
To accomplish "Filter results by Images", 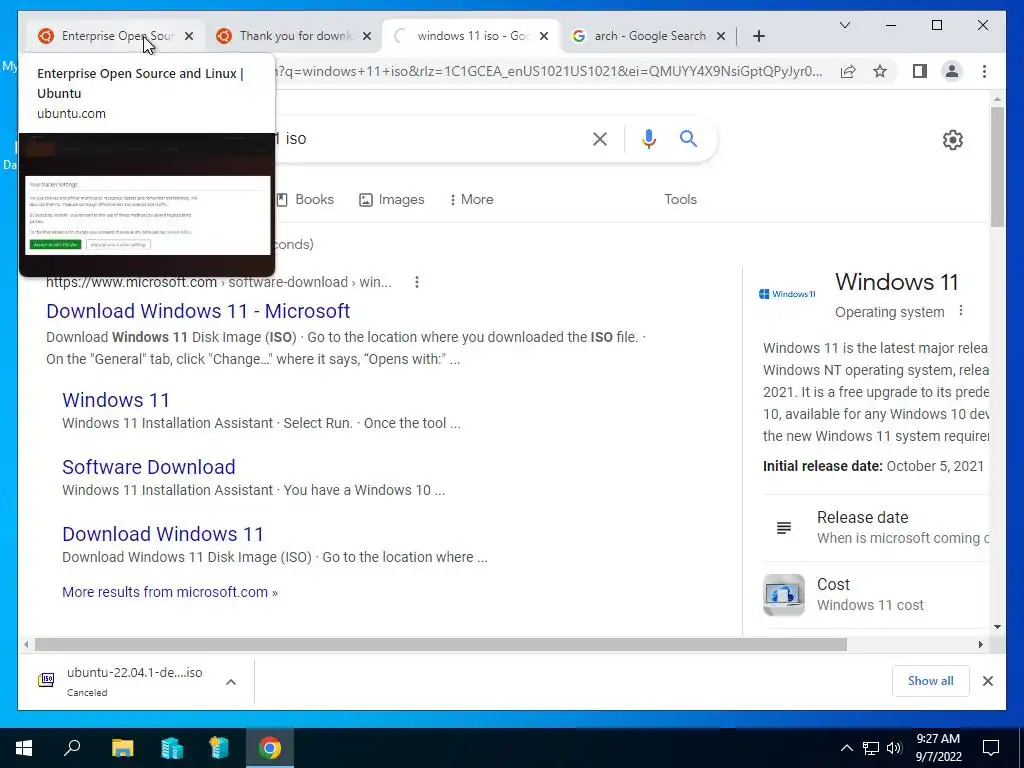I will click(x=392, y=200).
